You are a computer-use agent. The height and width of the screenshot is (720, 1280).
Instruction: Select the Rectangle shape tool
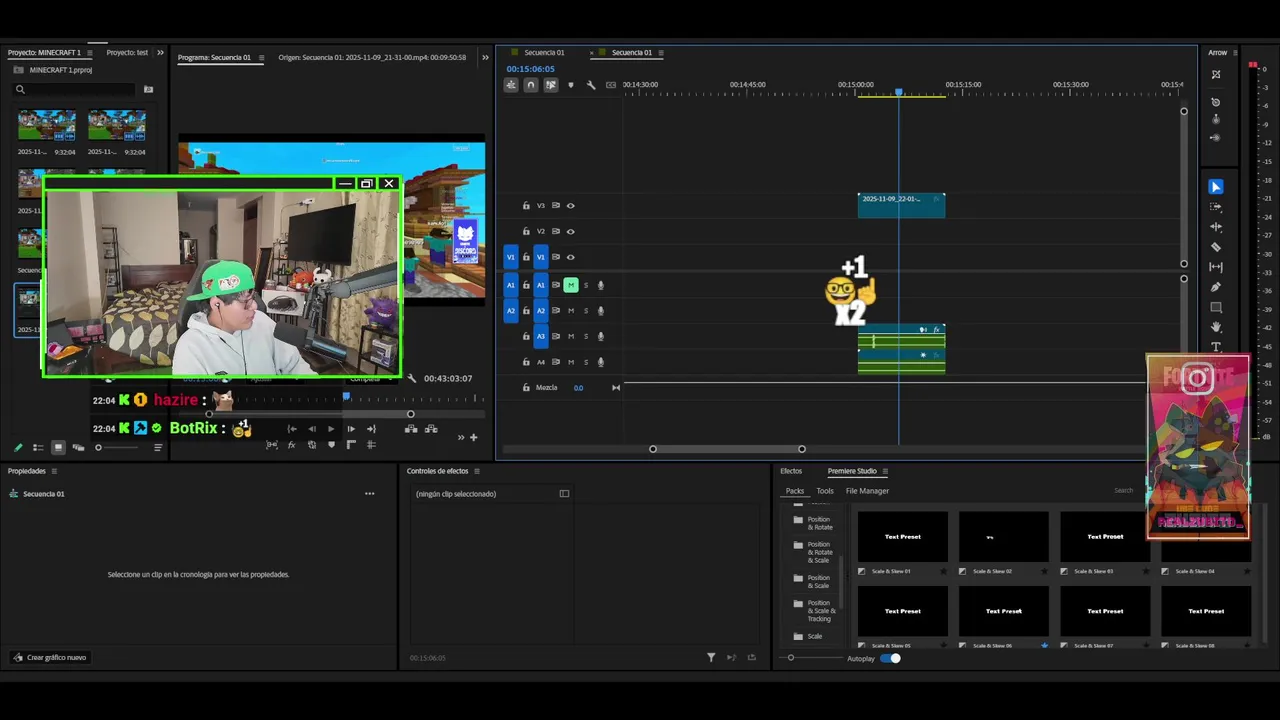1216,307
